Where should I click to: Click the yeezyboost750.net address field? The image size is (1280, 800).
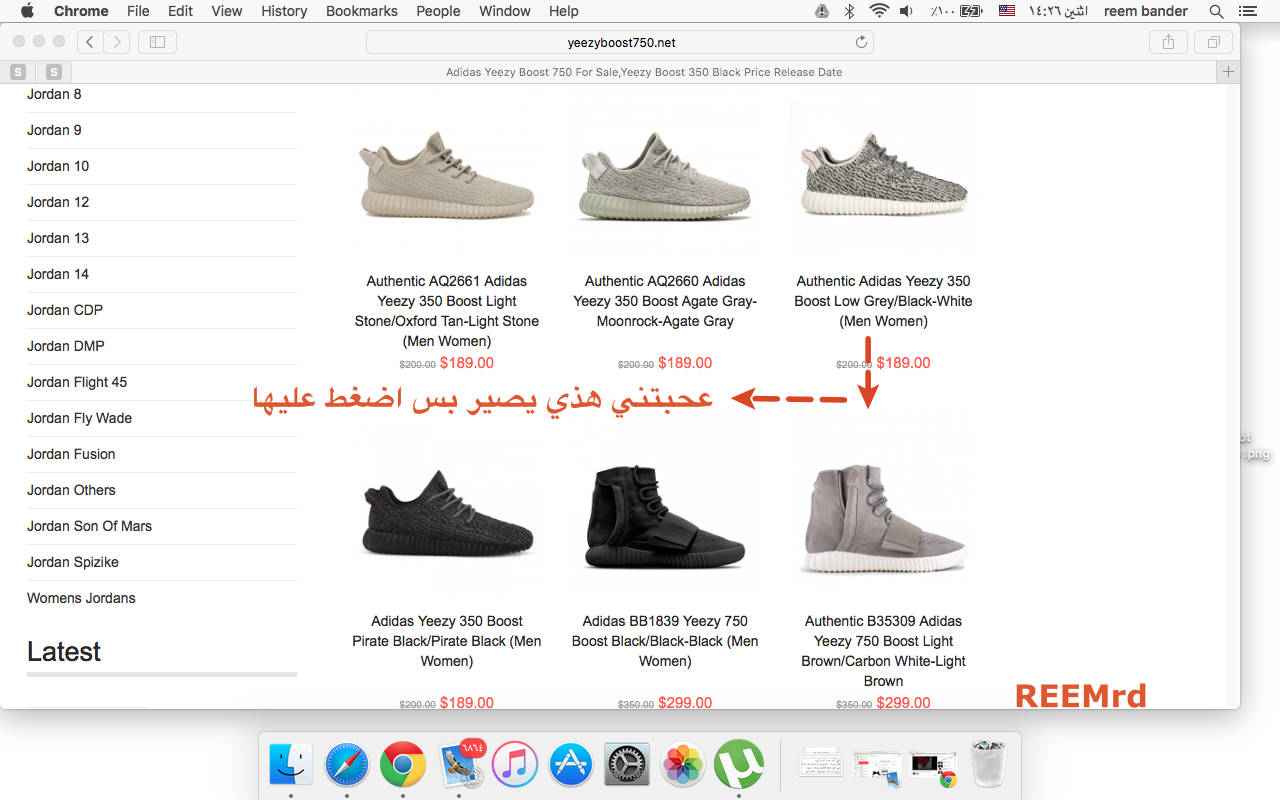click(620, 42)
